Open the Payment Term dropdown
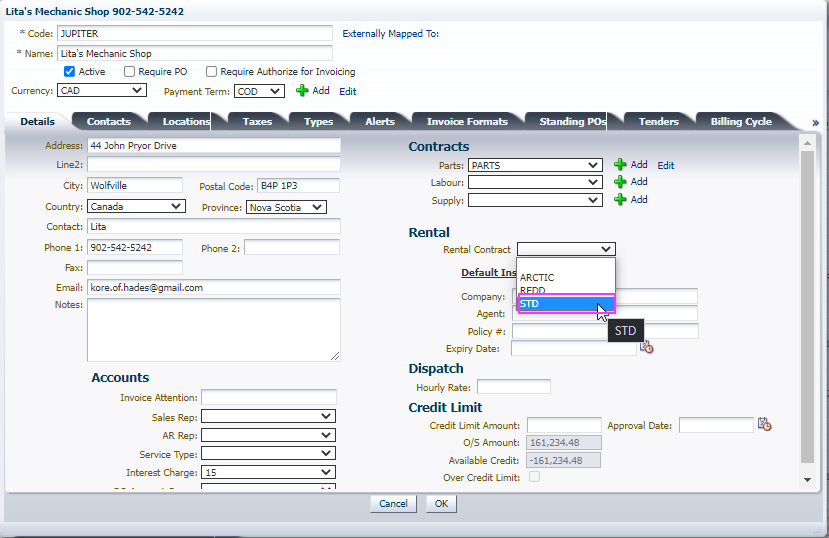 (259, 91)
